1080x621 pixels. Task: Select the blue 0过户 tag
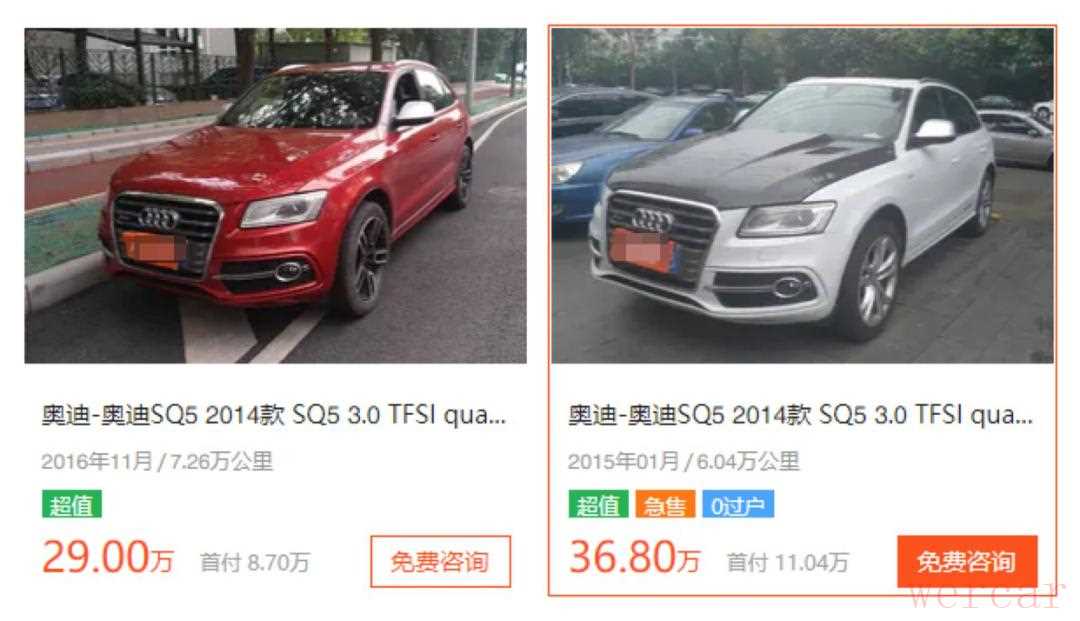coord(738,505)
